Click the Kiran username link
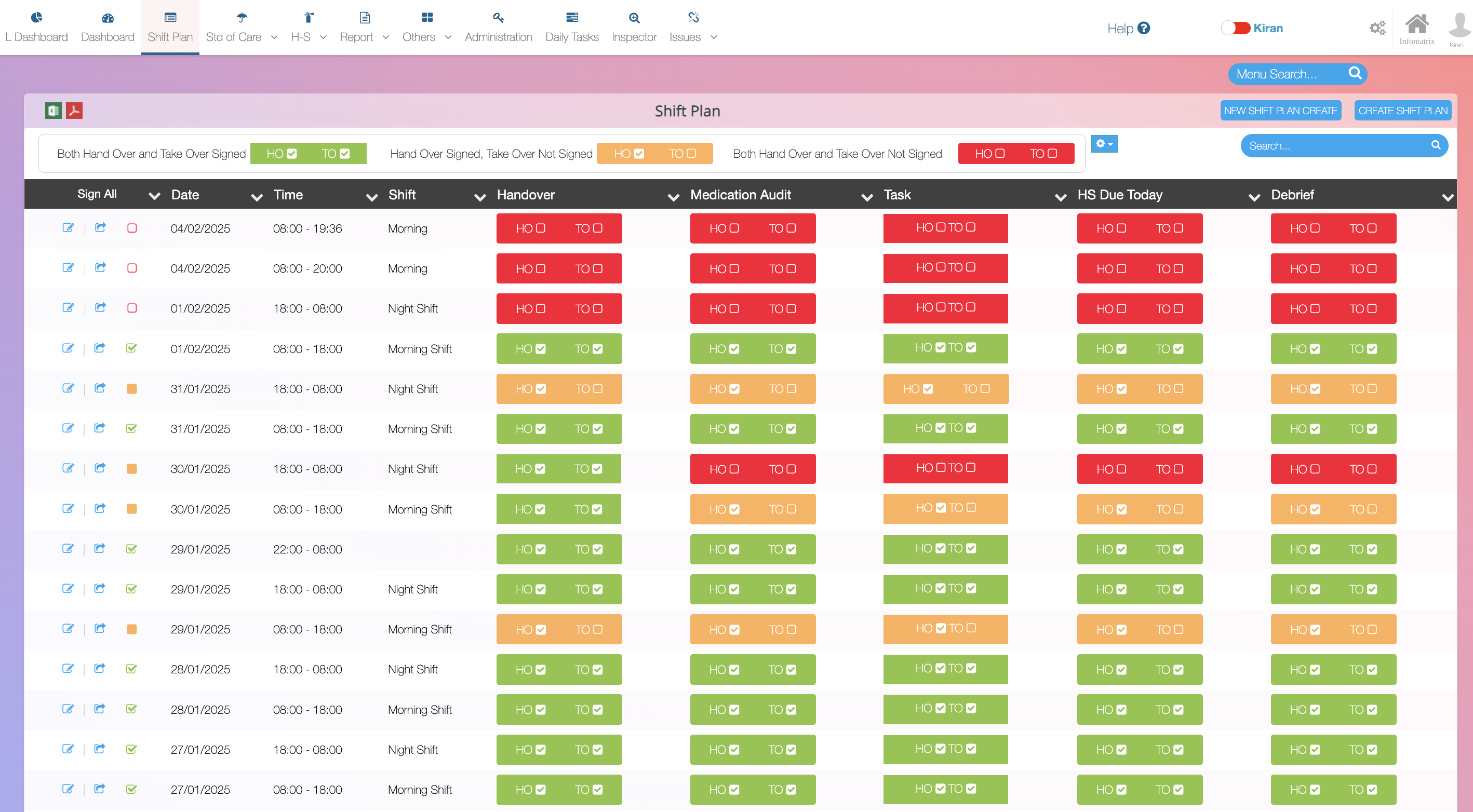The width and height of the screenshot is (1473, 812). [1268, 28]
